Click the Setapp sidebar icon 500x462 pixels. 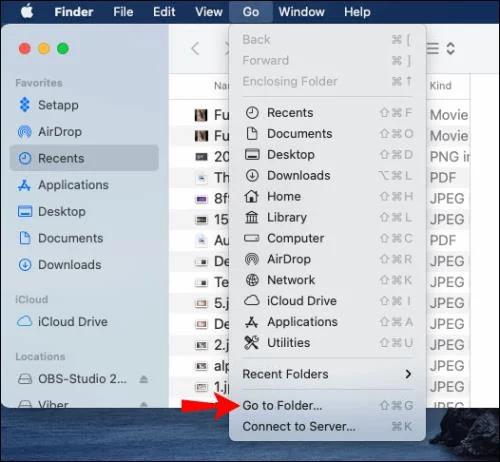pos(24,105)
